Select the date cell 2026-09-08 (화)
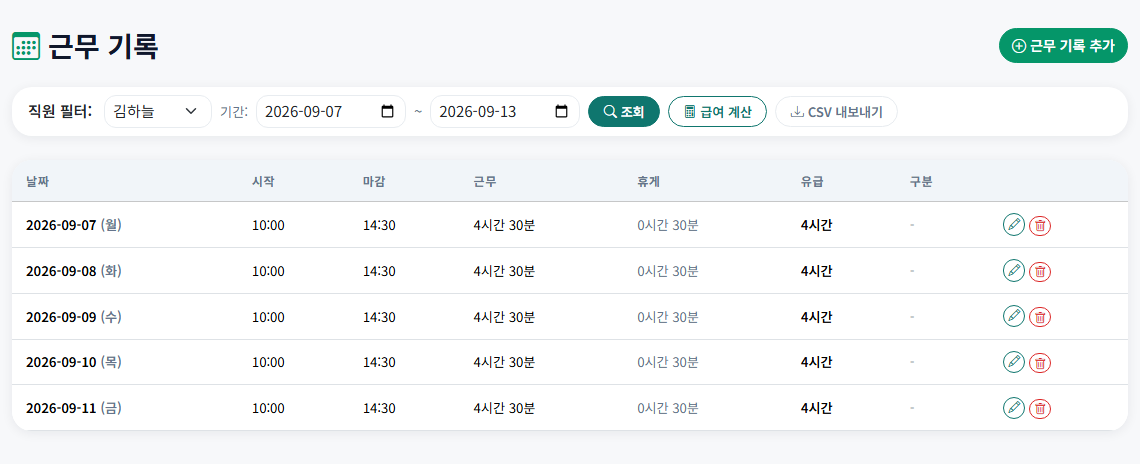1140x464 pixels. [x=73, y=271]
